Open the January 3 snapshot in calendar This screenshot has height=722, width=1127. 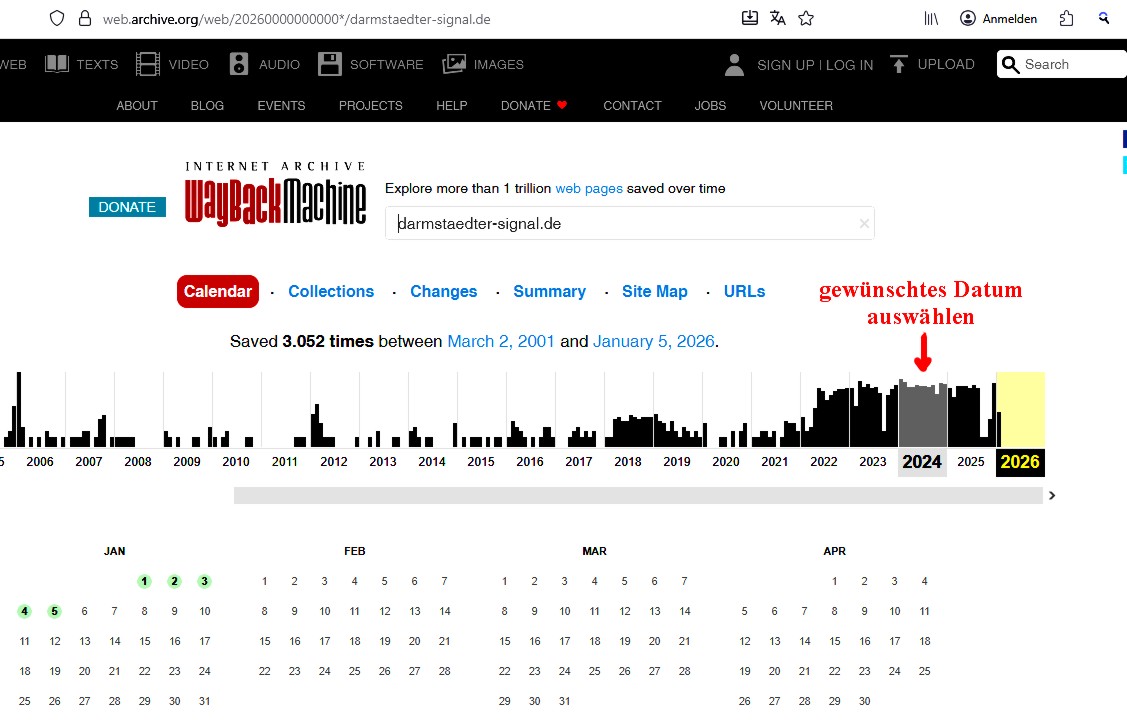click(204, 581)
